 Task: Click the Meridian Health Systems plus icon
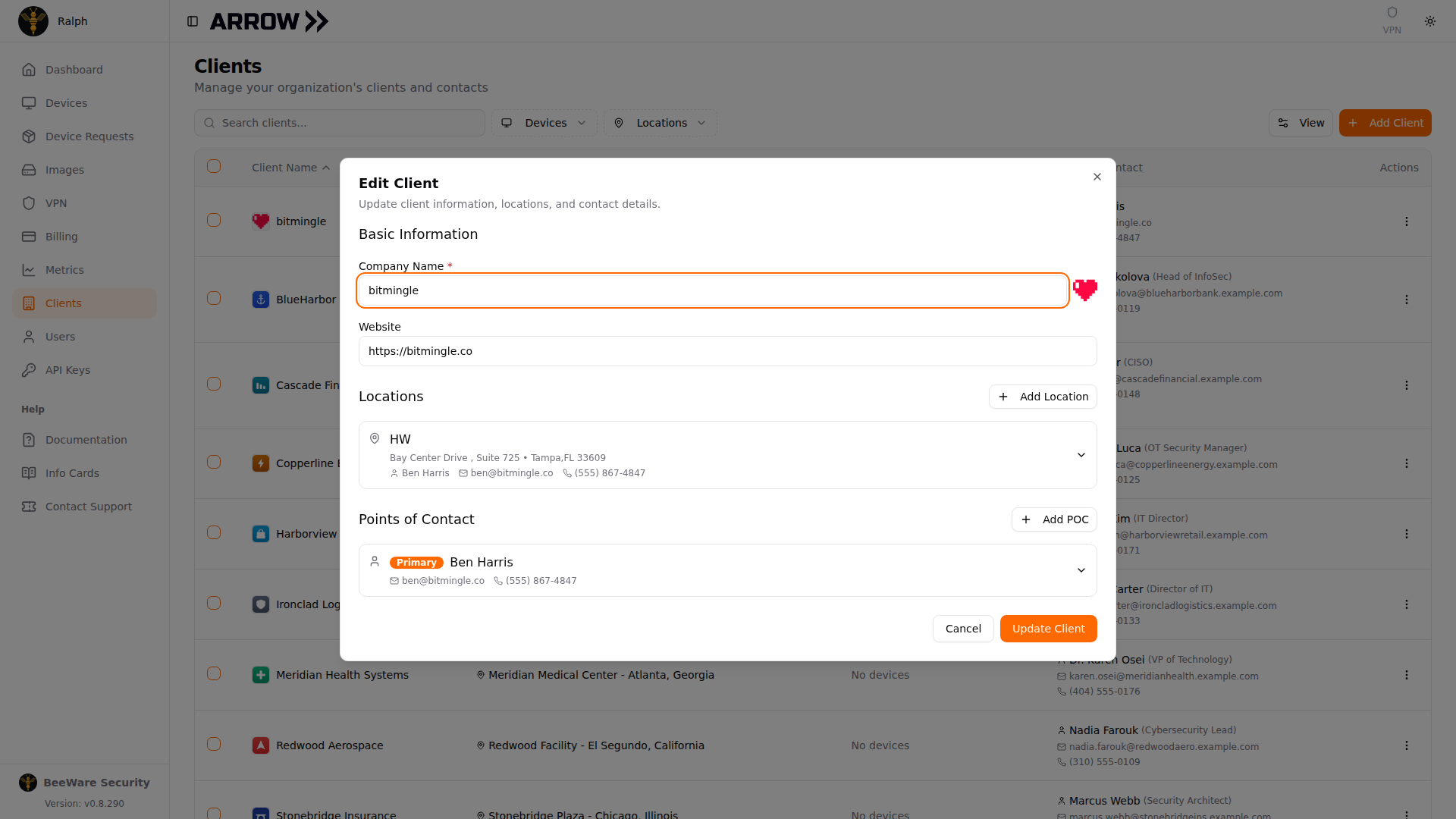(x=261, y=675)
